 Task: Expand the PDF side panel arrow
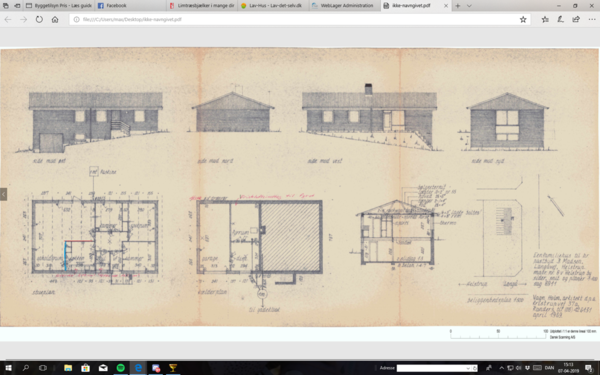pyautogui.click(x=3, y=194)
